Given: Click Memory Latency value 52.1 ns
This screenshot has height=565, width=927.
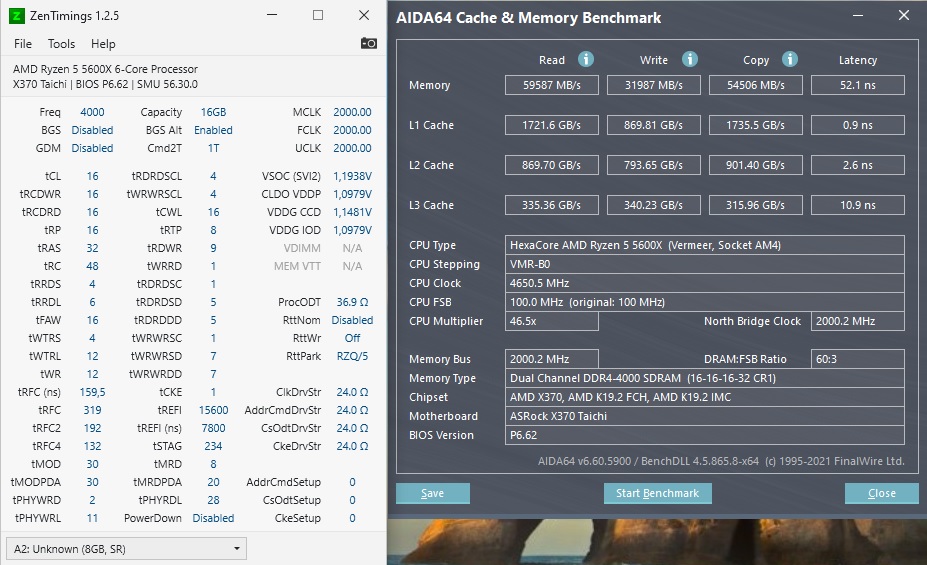Looking at the screenshot, I should point(858,85).
